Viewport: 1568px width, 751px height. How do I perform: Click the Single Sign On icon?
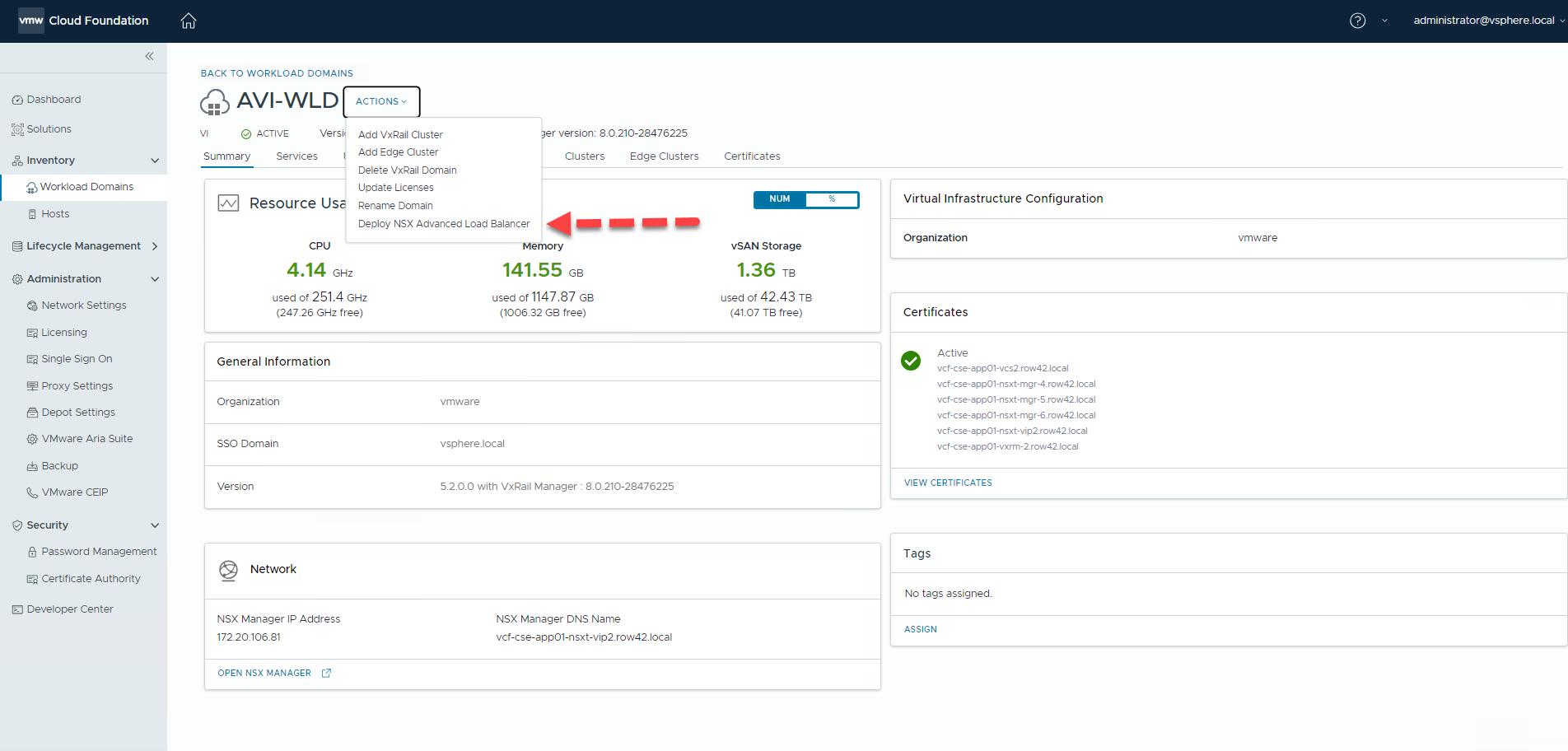coord(32,359)
